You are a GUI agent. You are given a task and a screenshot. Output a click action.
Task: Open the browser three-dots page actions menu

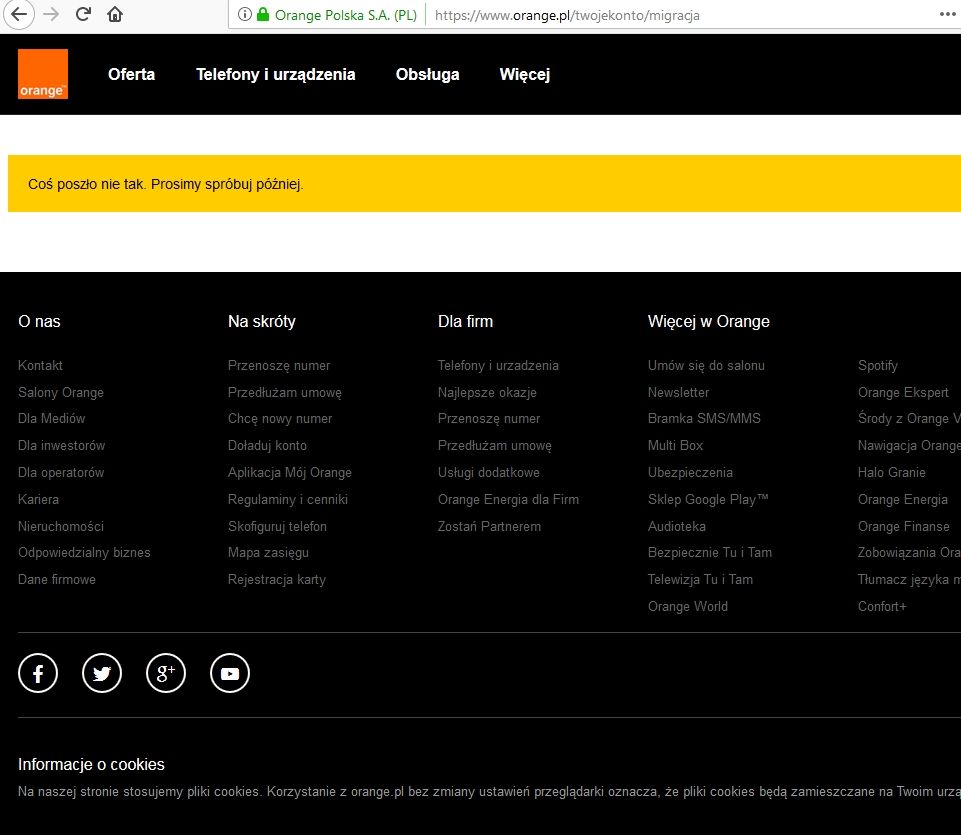(x=947, y=15)
